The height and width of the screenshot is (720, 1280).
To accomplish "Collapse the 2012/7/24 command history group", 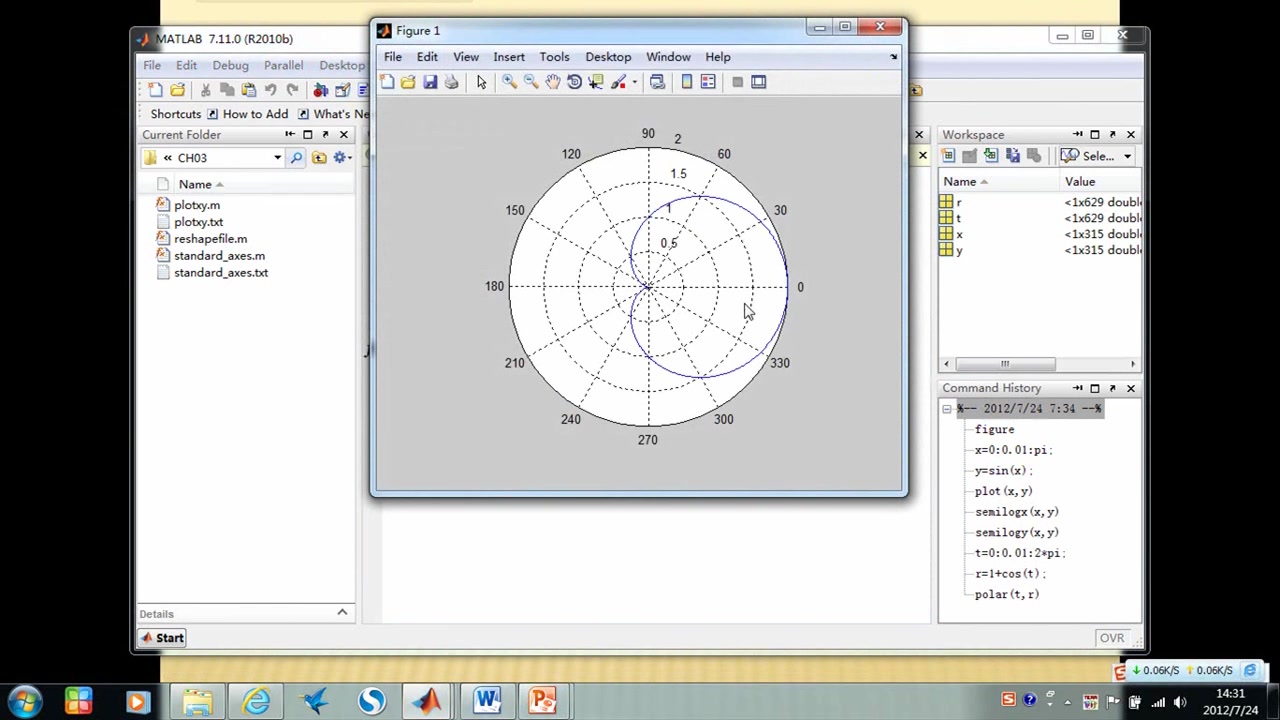I will click(947, 409).
